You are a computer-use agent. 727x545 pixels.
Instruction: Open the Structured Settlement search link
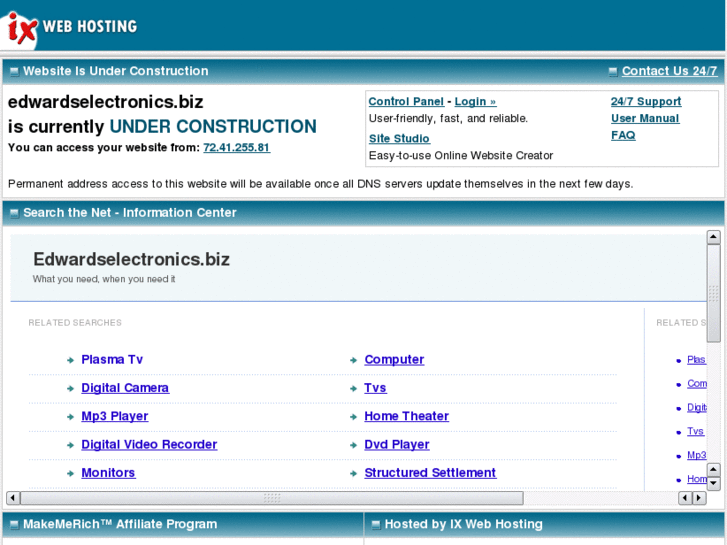point(430,473)
